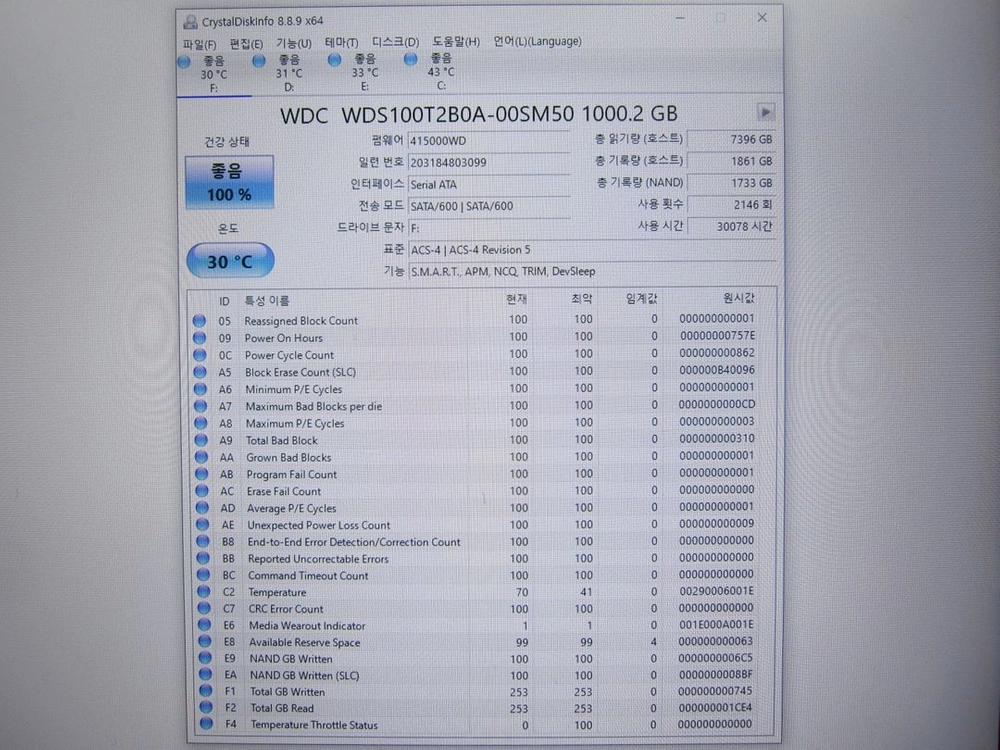Screen dimensions: 1000x750
Task: Click the power on count value 2146 회
Action: [x=731, y=204]
